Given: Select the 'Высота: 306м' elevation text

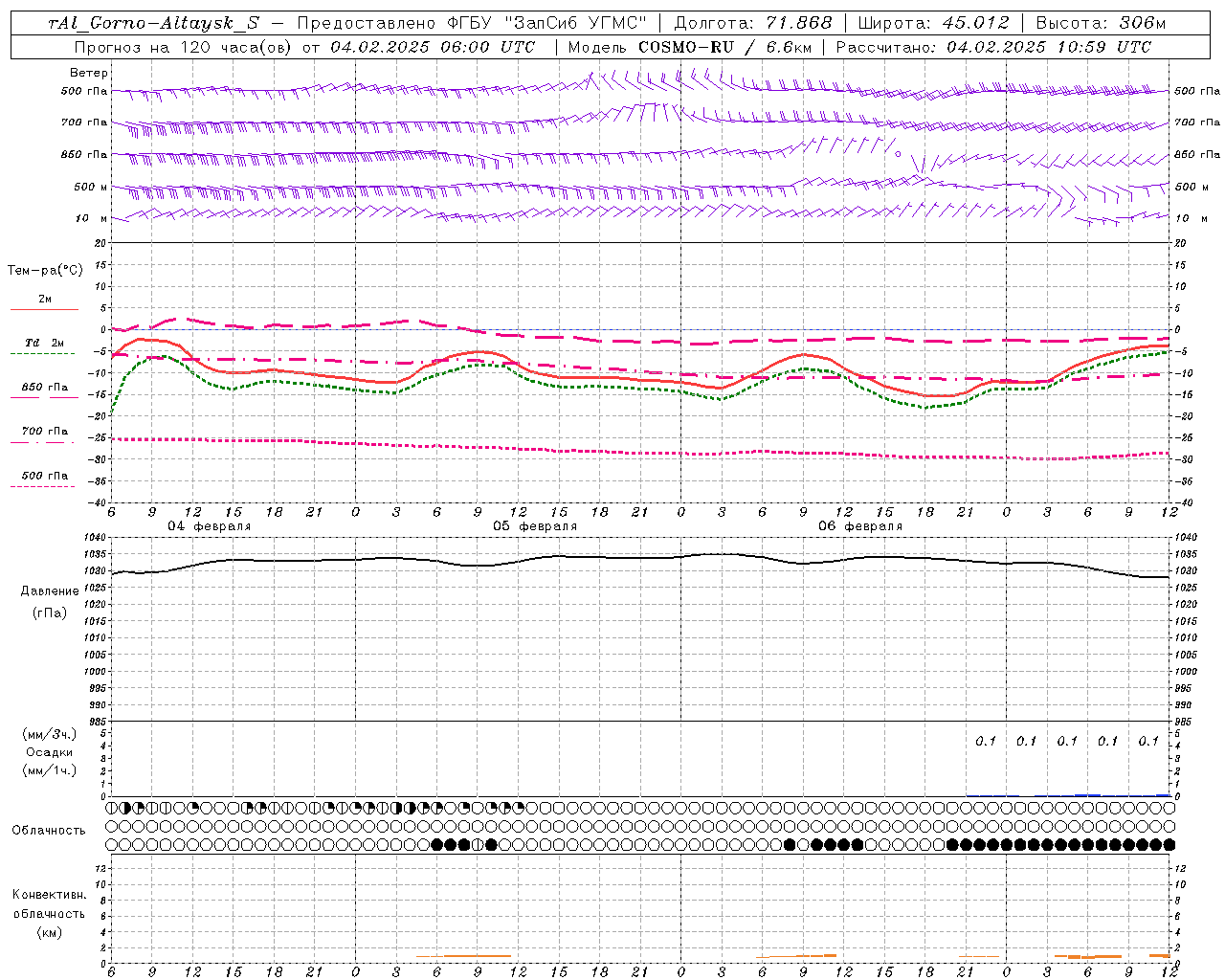Looking at the screenshot, I should (1102, 23).
